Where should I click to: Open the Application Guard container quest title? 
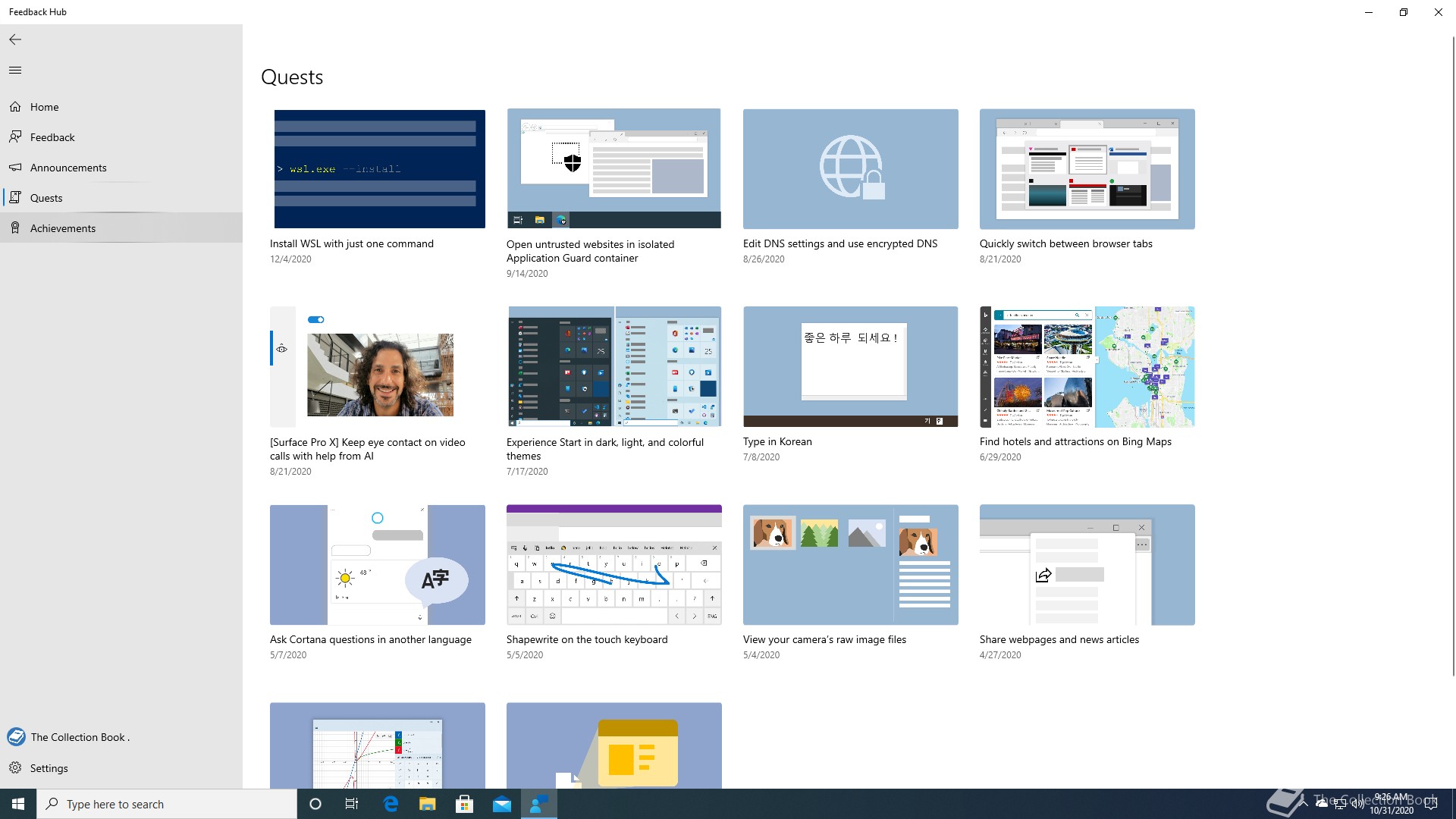(x=590, y=251)
